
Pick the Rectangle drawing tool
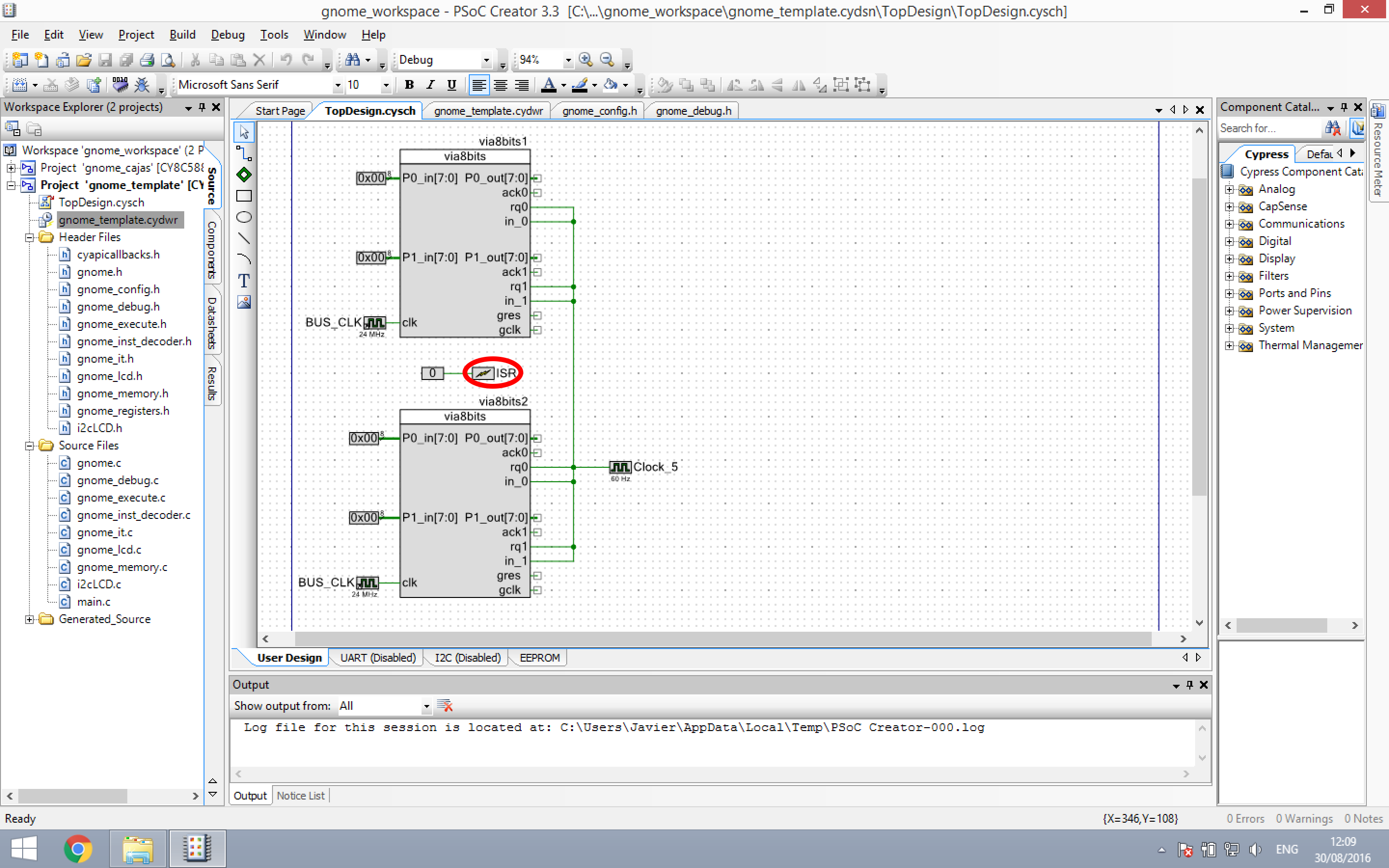coord(244,196)
